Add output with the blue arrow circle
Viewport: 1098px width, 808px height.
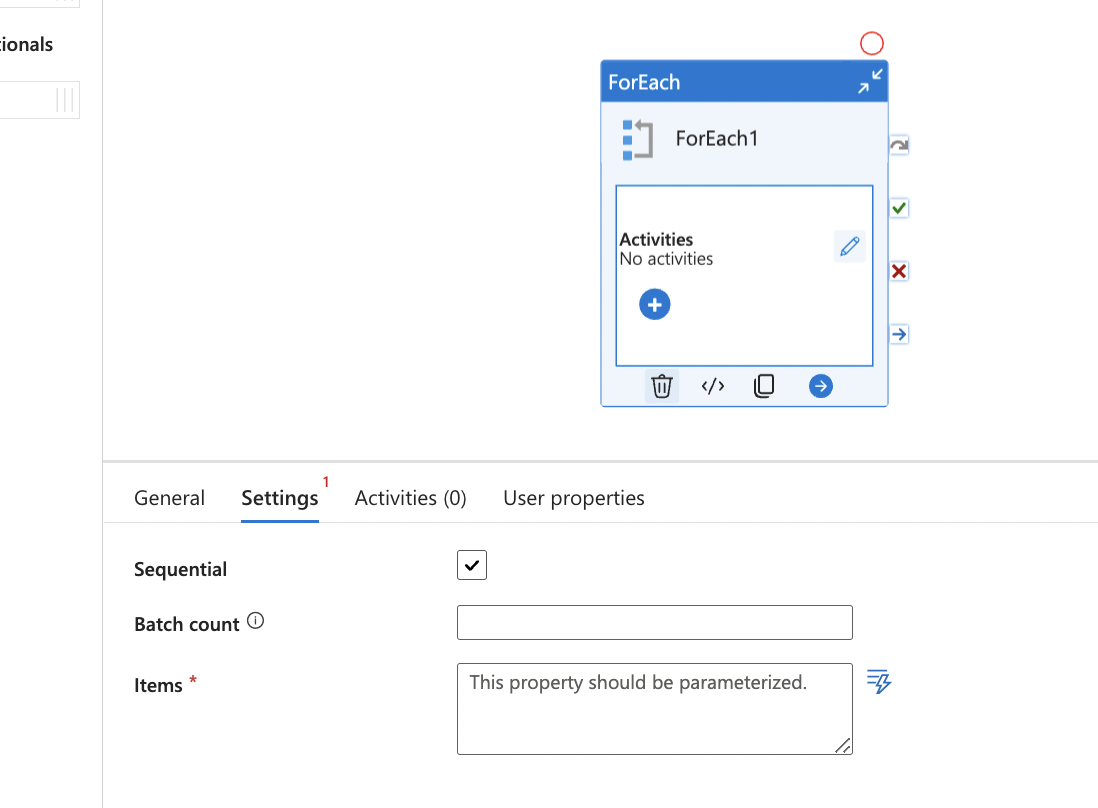coord(821,386)
